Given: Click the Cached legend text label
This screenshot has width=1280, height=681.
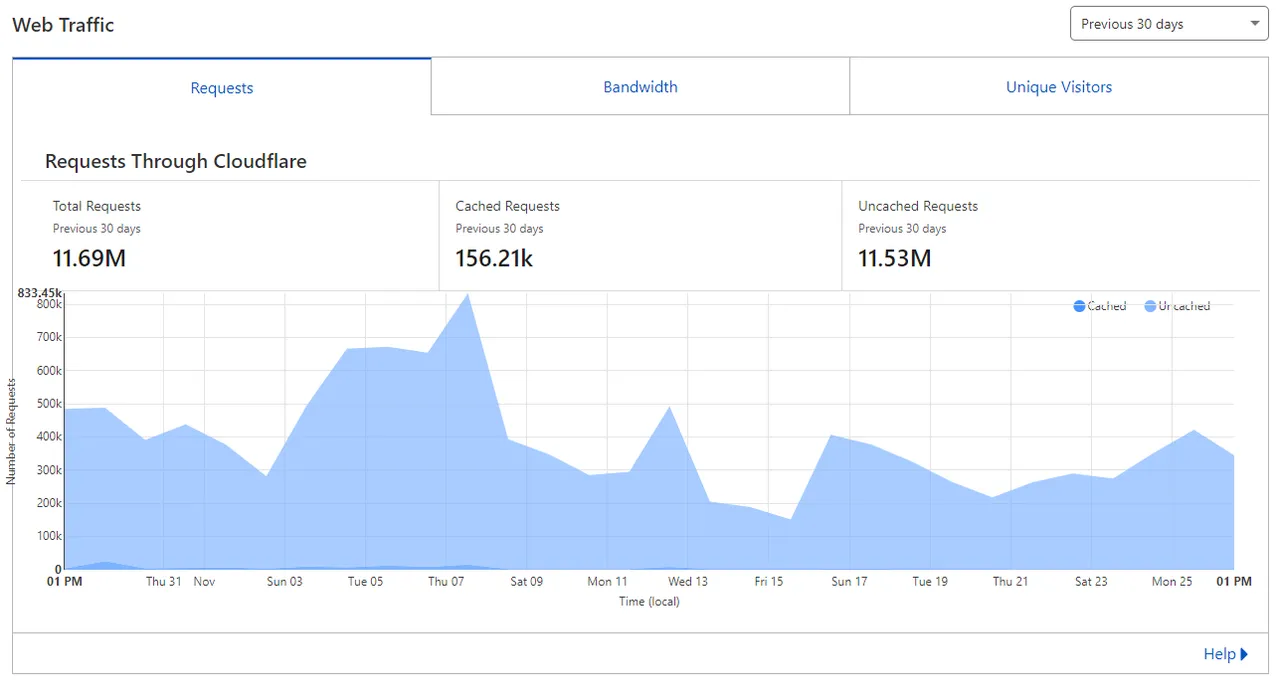Looking at the screenshot, I should pos(1107,306).
